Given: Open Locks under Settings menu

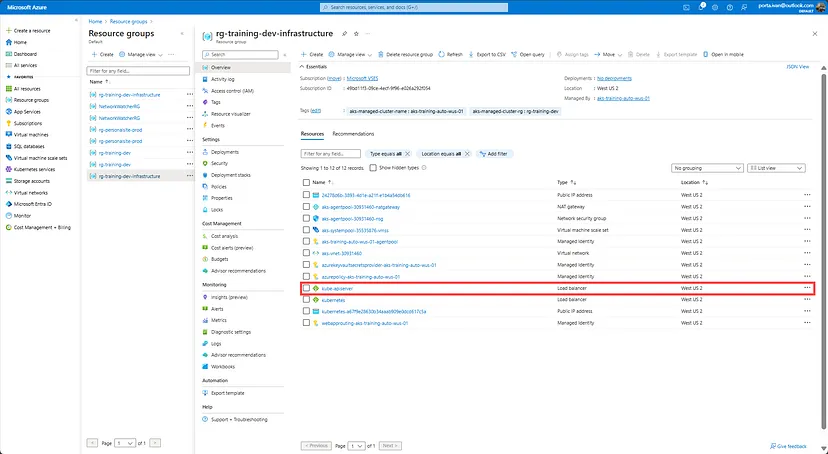Looking at the screenshot, I should pos(217,210).
